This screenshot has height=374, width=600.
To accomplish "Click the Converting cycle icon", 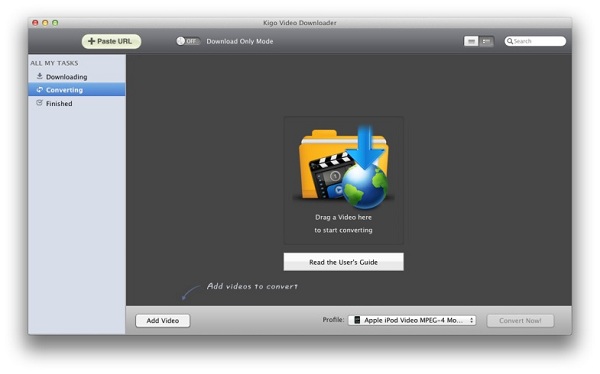I will (x=39, y=90).
